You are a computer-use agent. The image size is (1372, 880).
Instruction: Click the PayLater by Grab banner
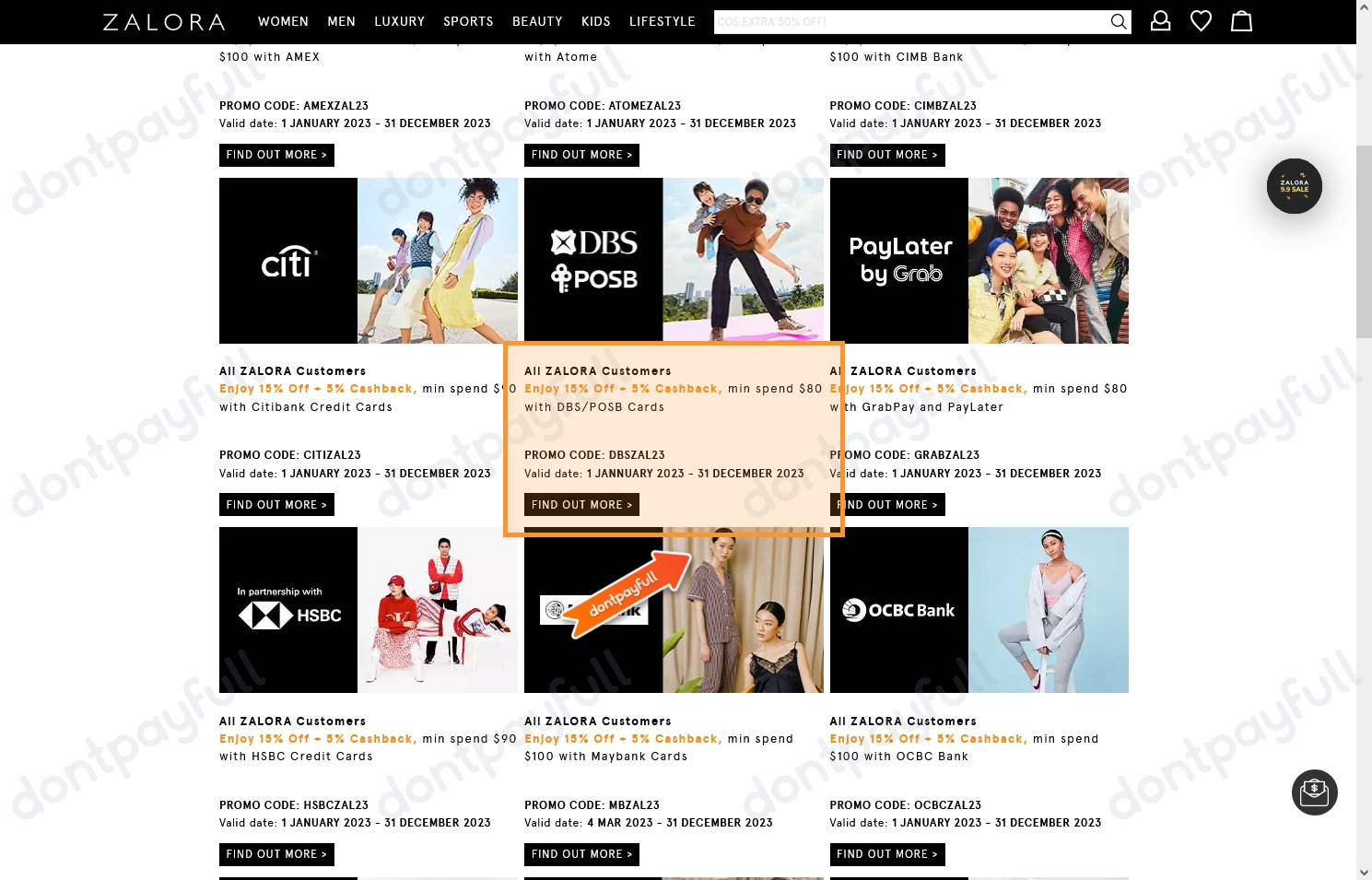pos(979,261)
